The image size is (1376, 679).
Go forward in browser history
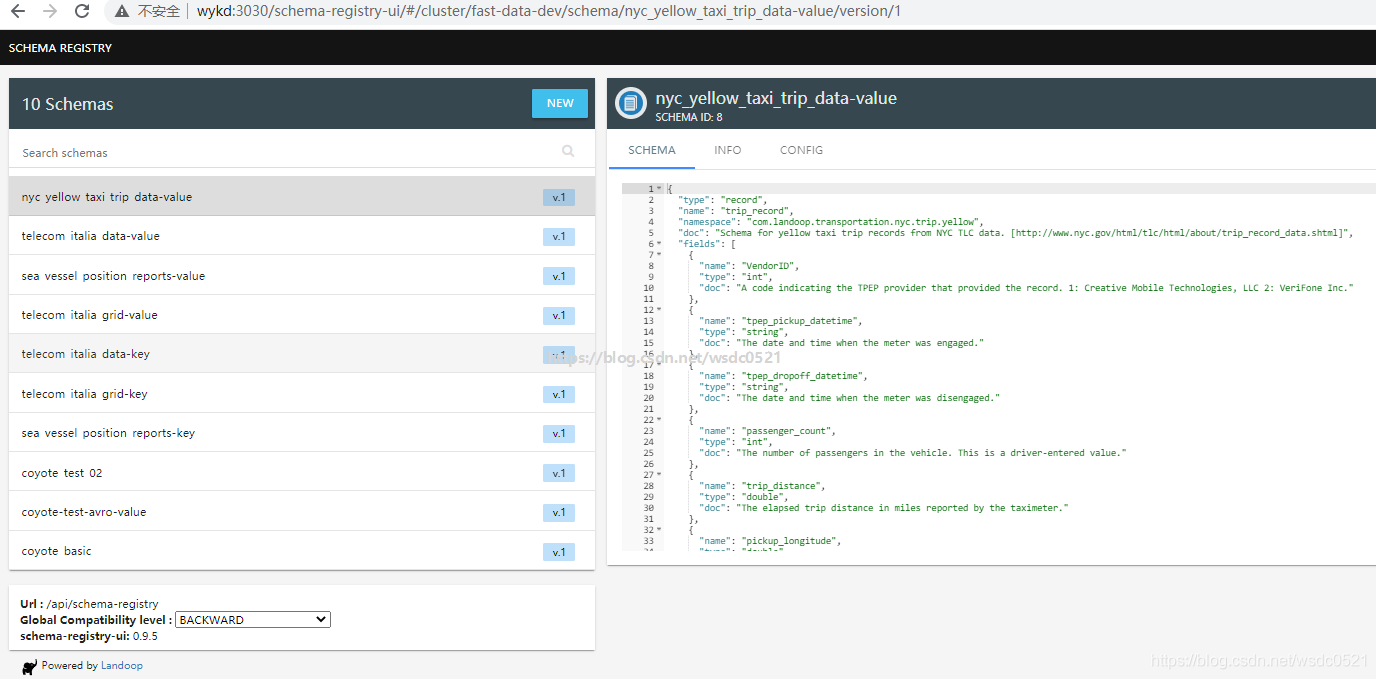pos(50,12)
